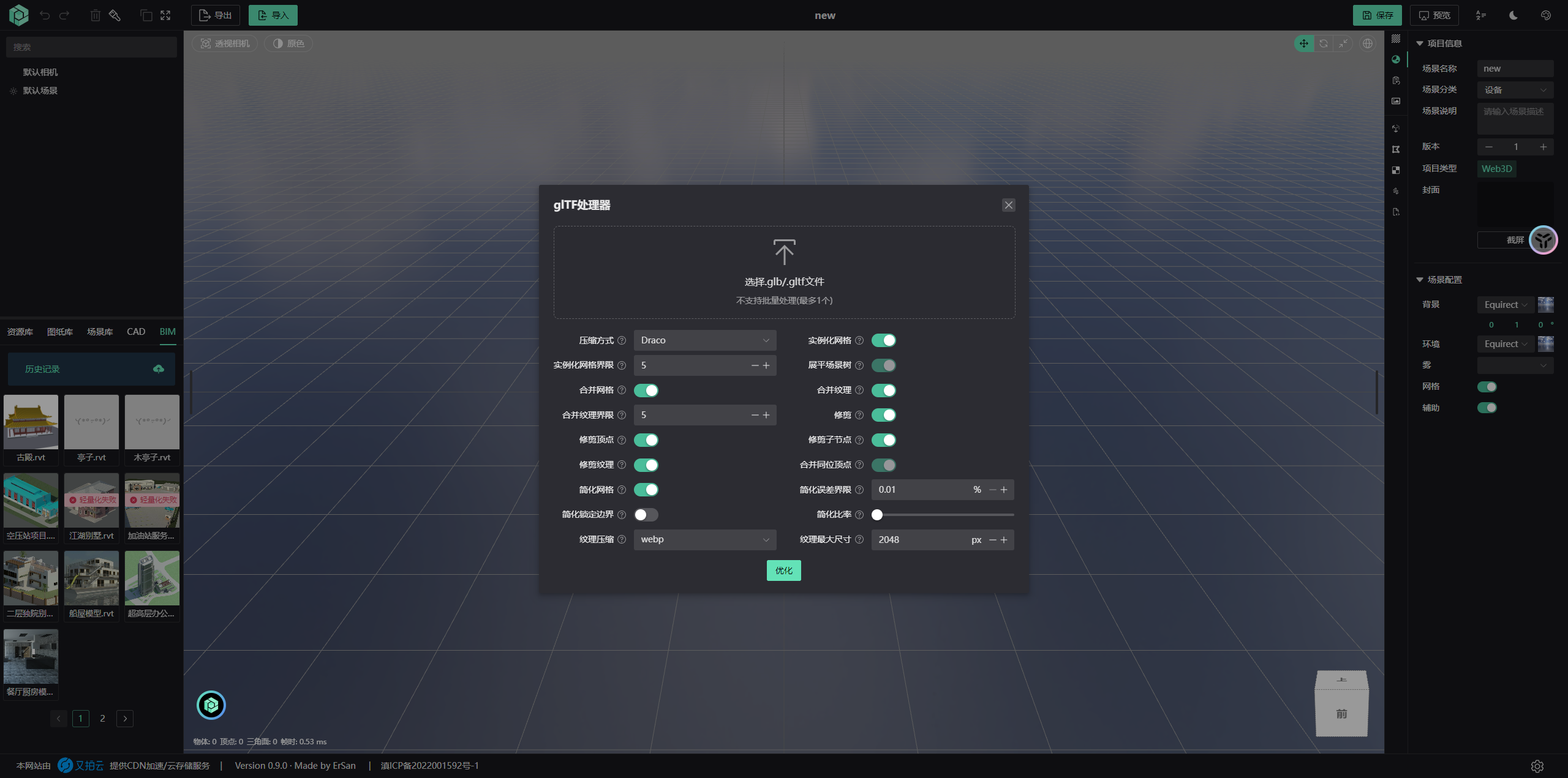1568x778 pixels.
Task: Click the 优化 button
Action: [x=784, y=570]
